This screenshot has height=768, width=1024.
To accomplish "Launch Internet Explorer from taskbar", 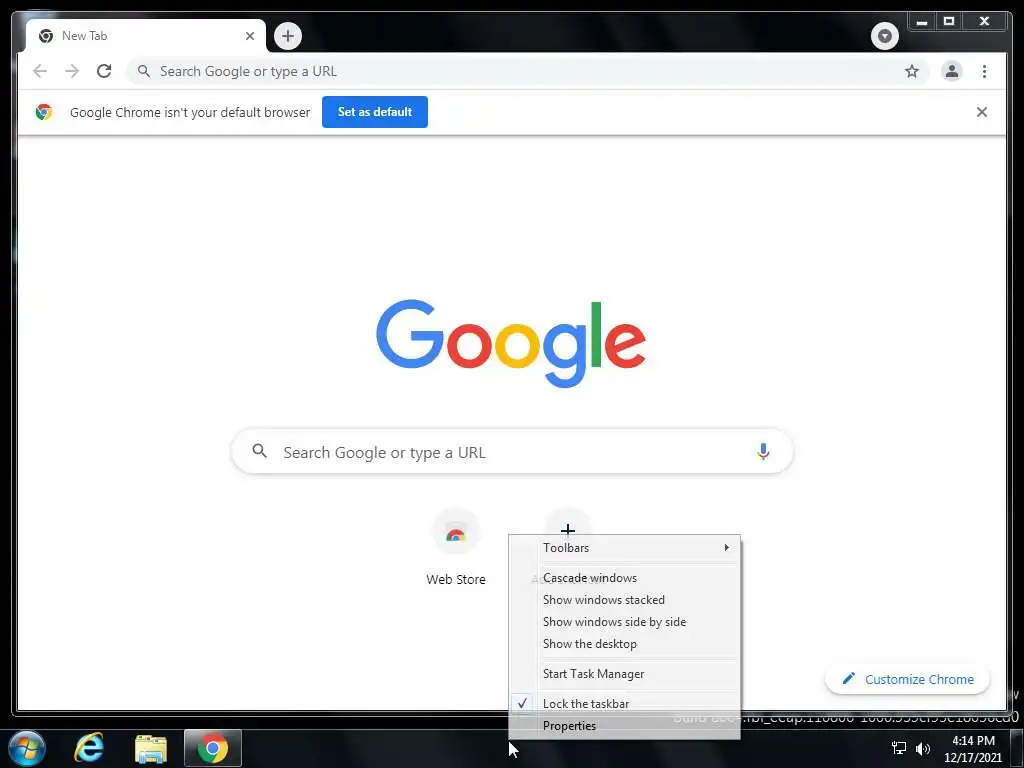I will pyautogui.click(x=89, y=748).
